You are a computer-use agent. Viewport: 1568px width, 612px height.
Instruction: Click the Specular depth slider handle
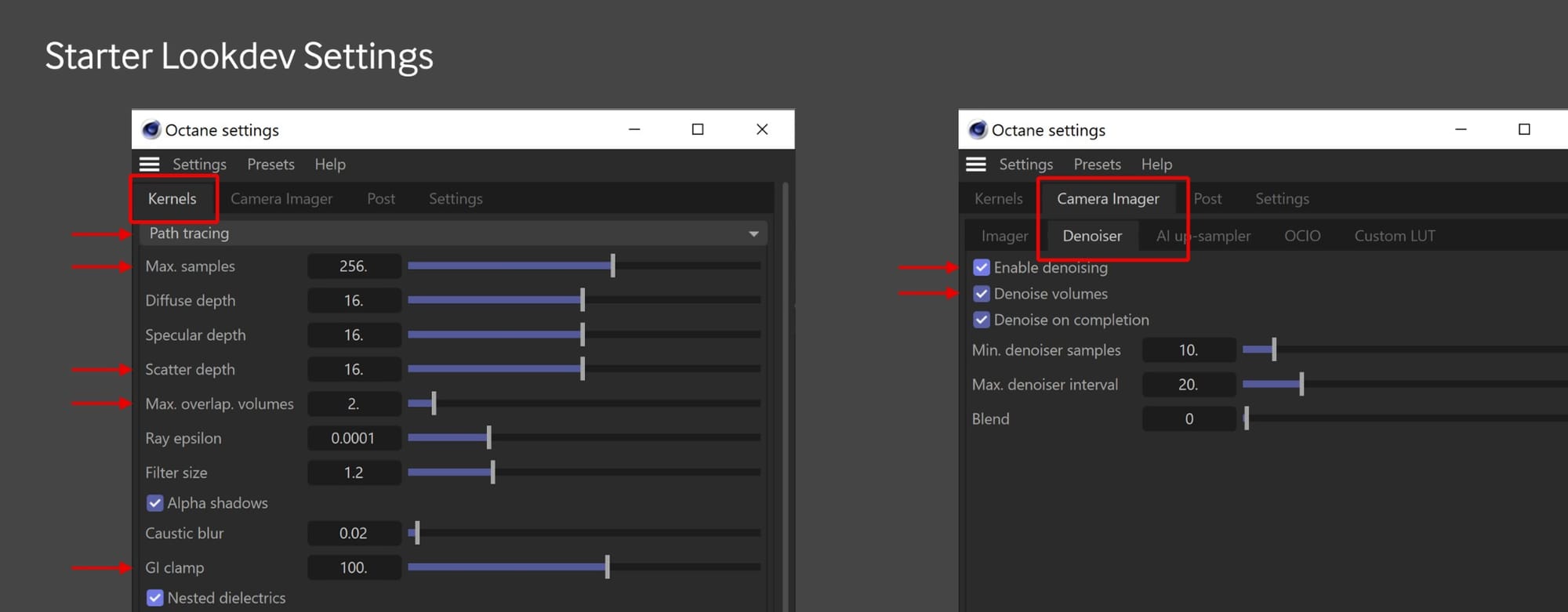click(583, 335)
